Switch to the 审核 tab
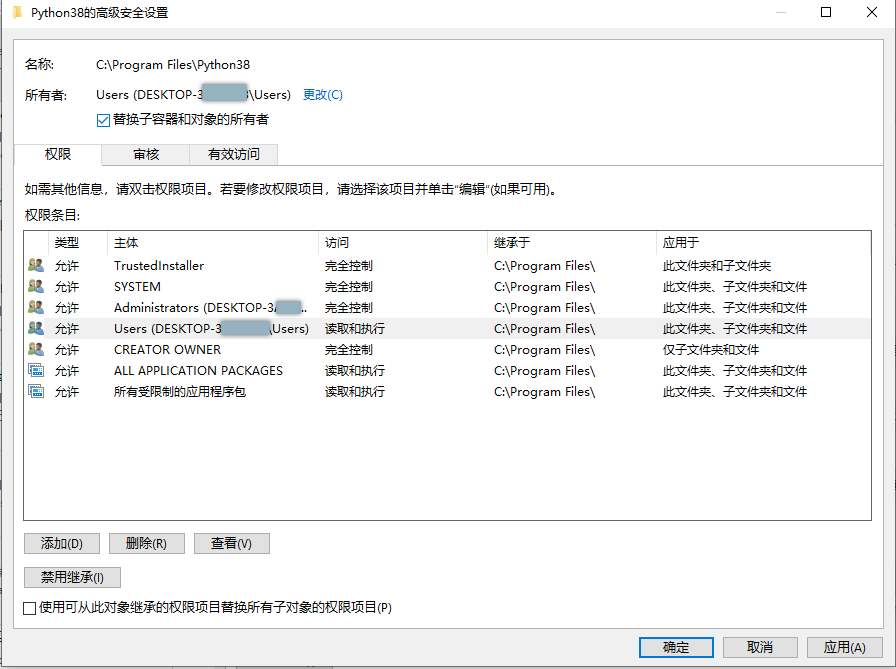Viewport: 896px width, 669px height. pos(146,154)
